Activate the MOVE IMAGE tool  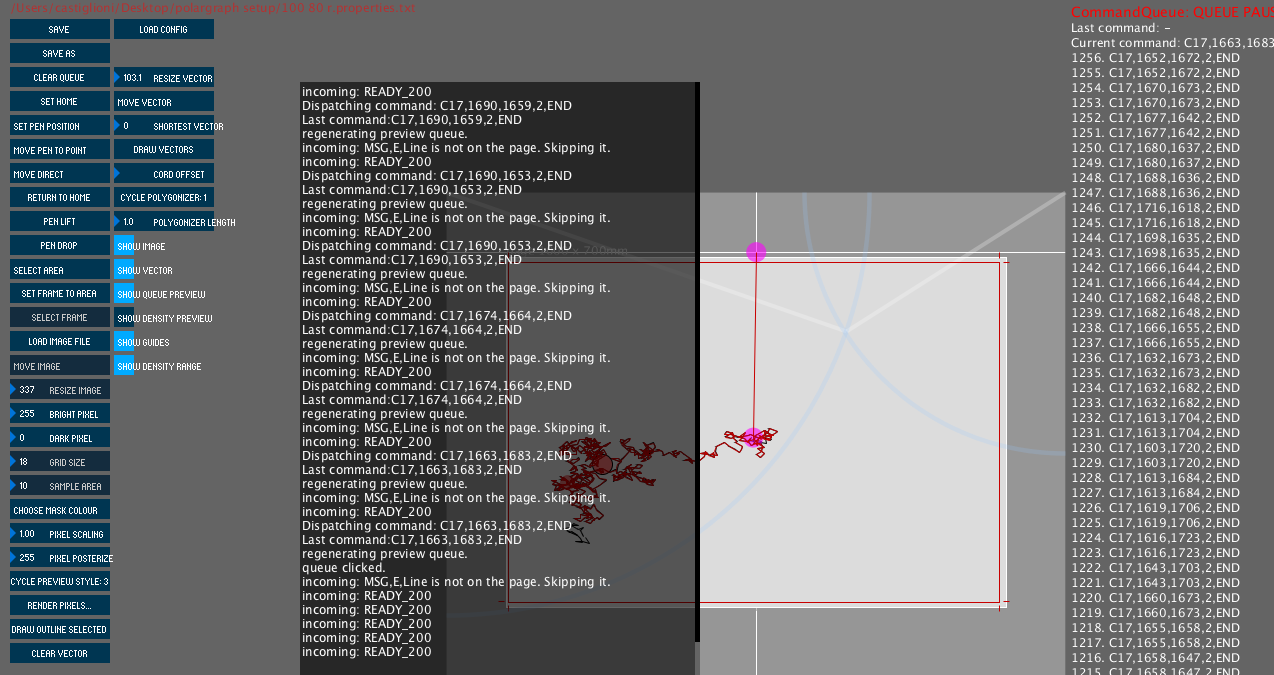(x=59, y=366)
